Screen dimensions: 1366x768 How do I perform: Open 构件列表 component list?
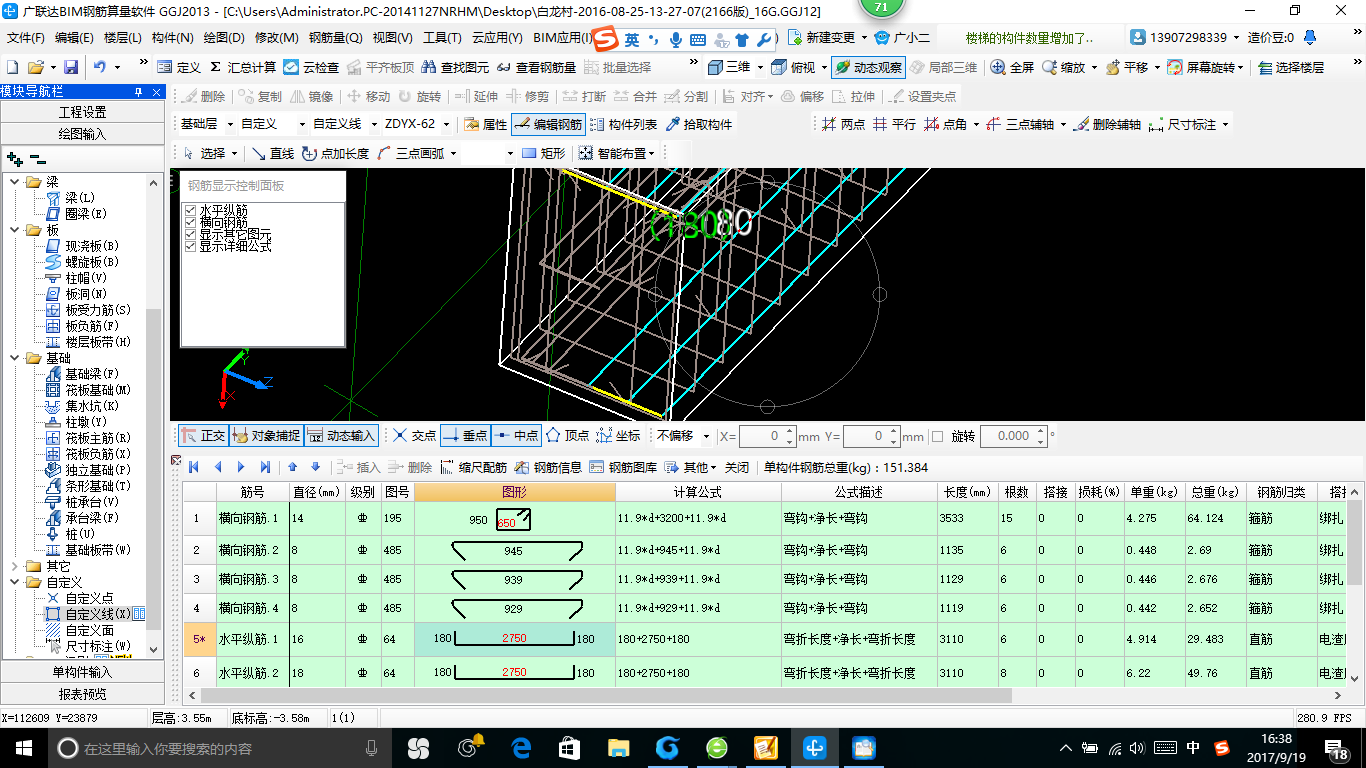[x=624, y=124]
